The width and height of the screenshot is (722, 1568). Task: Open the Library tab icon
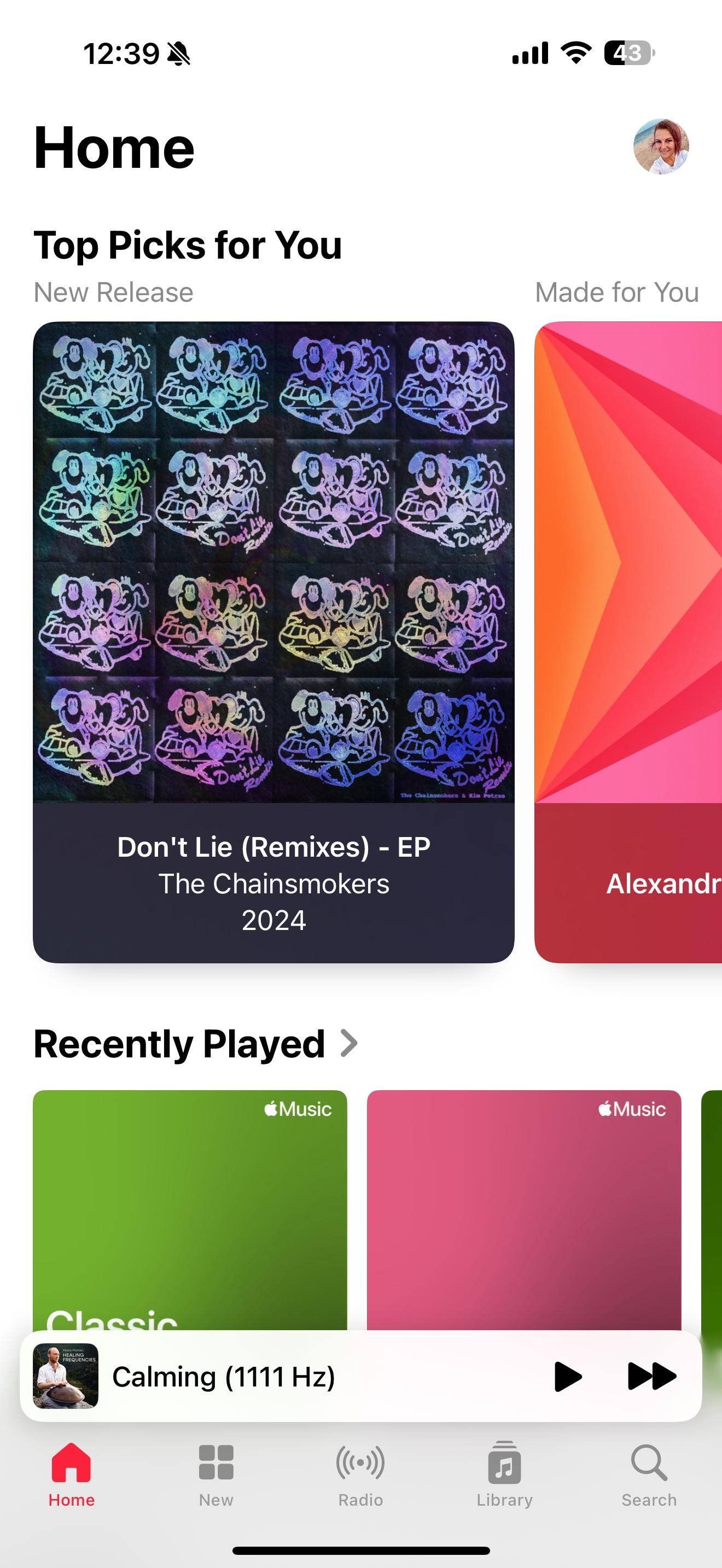504,1462
